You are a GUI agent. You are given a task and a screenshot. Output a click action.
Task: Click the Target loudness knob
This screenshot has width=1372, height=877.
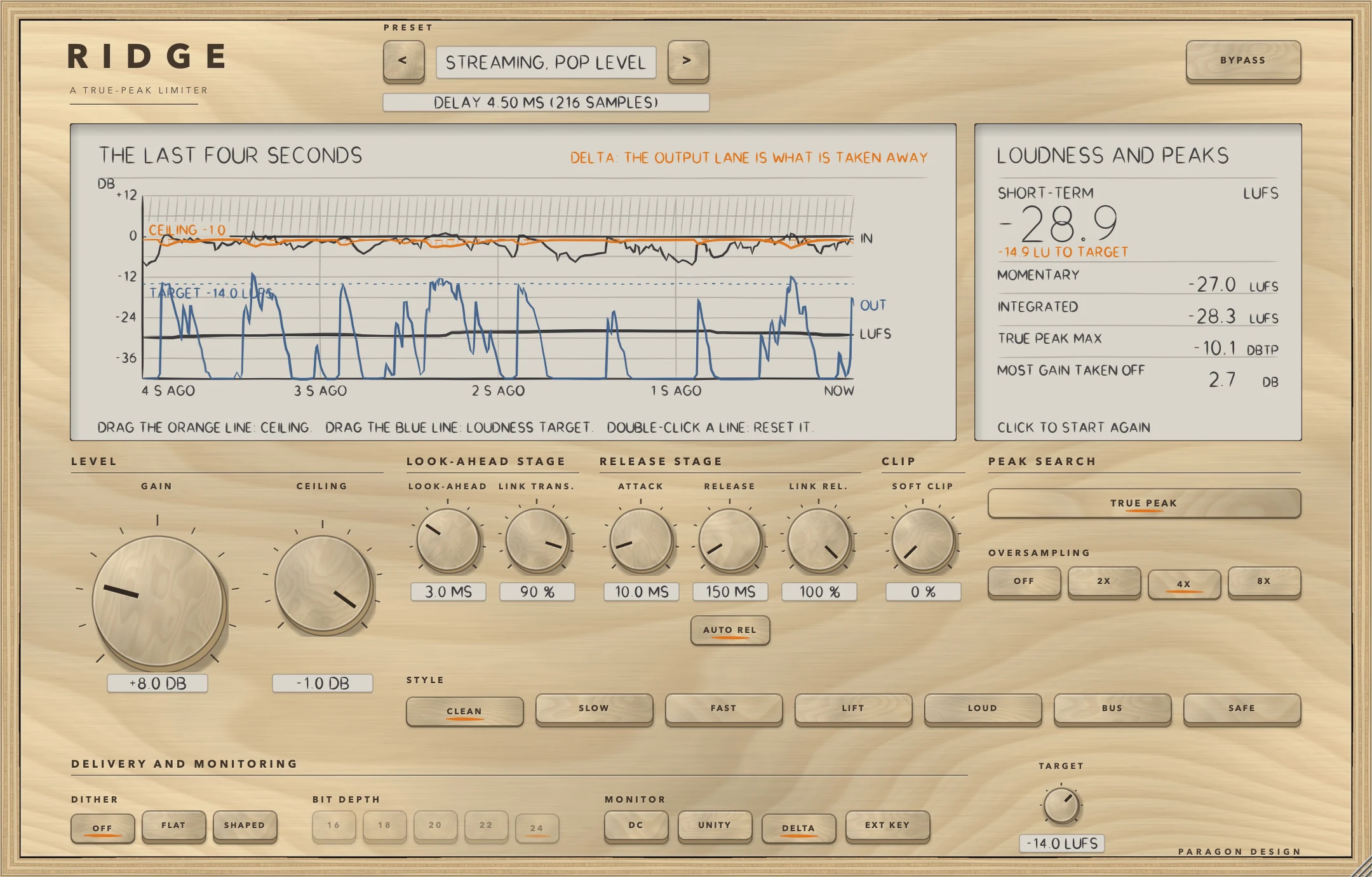coord(1061,805)
